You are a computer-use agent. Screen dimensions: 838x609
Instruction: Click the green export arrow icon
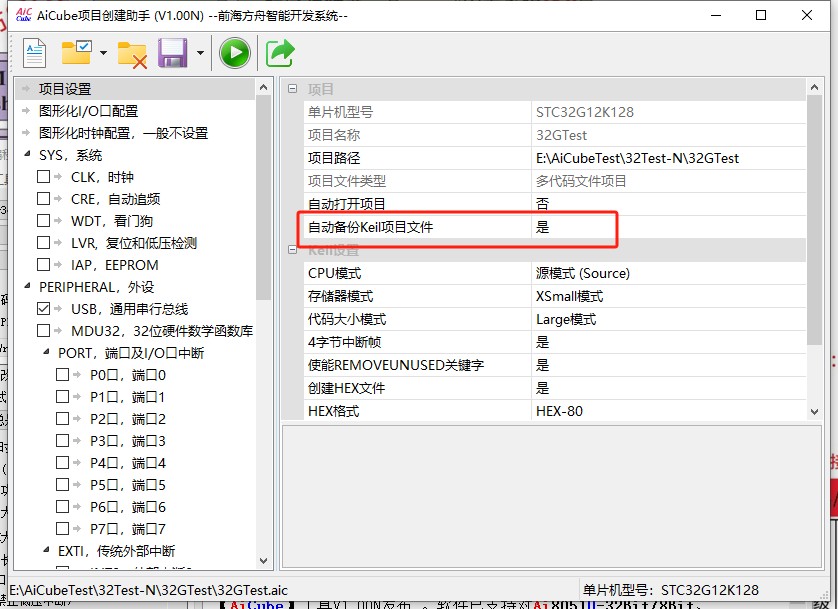[x=280, y=53]
